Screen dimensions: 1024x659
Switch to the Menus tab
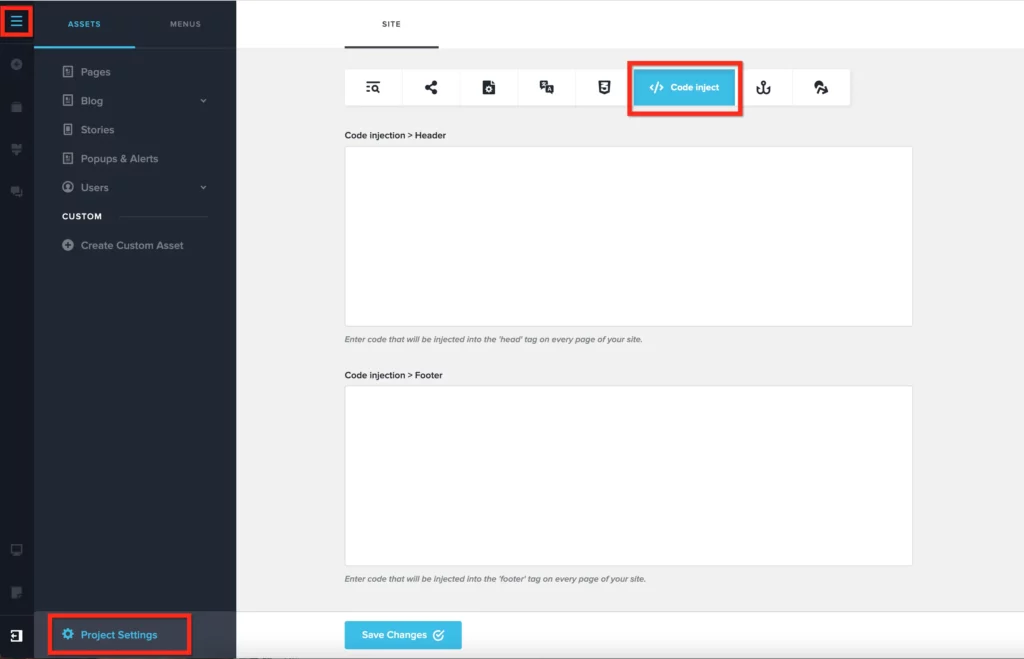coord(185,24)
